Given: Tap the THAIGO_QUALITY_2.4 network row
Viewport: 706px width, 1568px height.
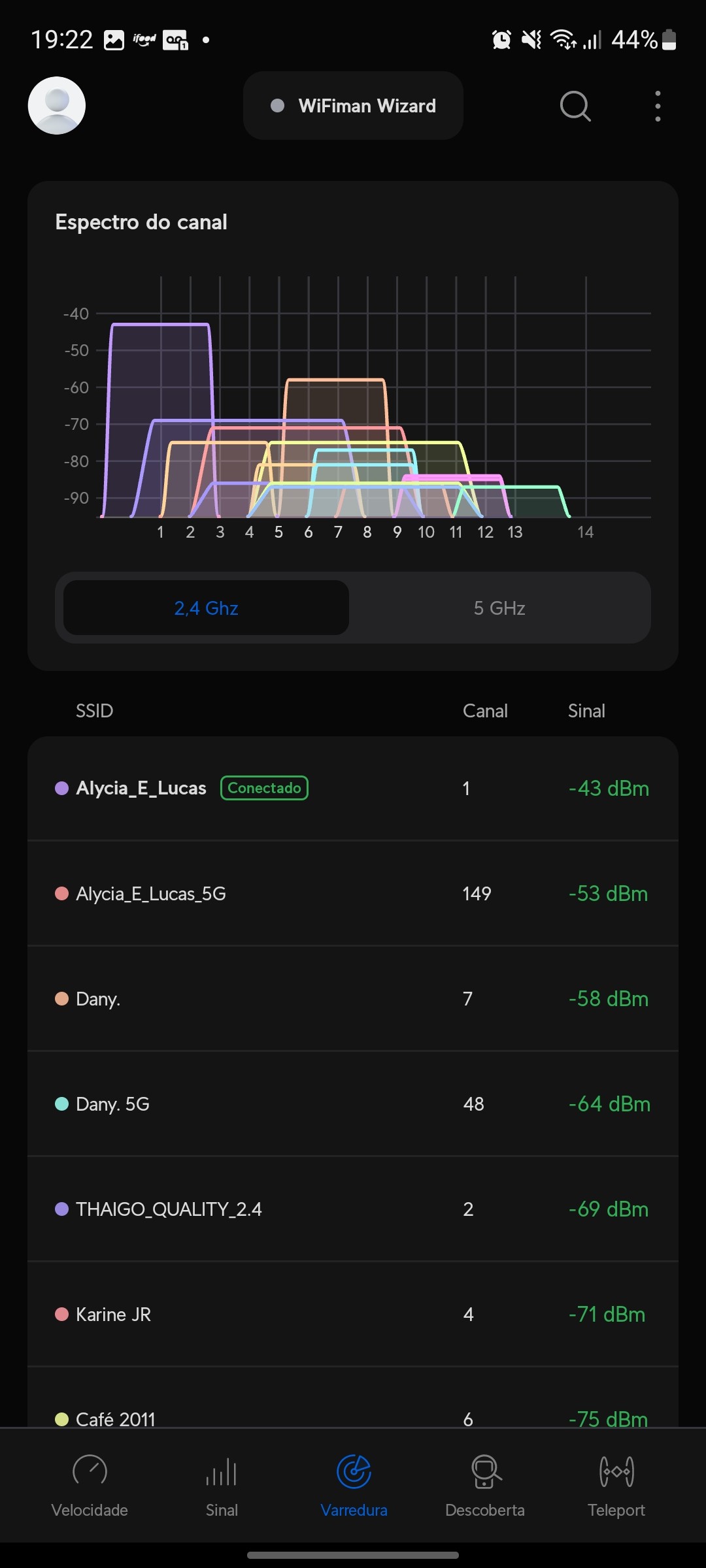Looking at the screenshot, I should [x=353, y=1209].
